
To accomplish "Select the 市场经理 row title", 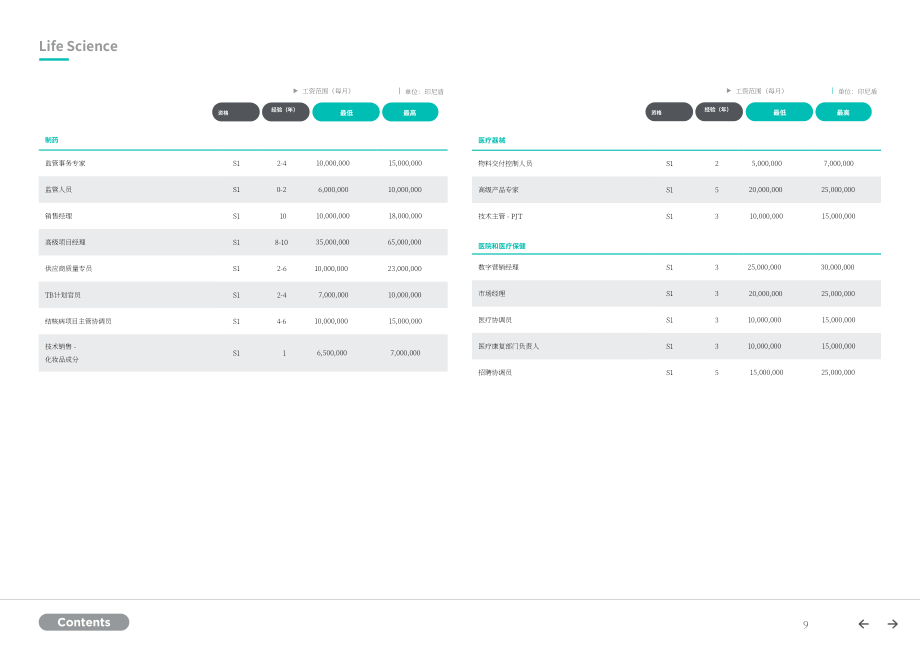I will [x=492, y=294].
